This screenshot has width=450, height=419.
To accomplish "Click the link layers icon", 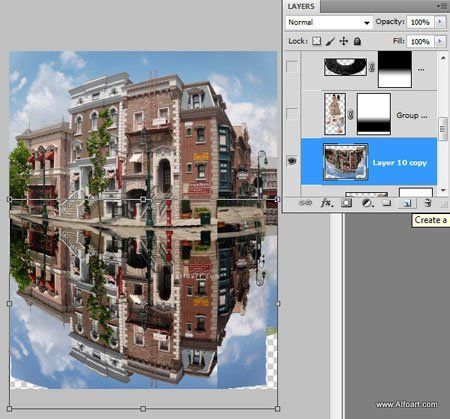I will tap(305, 202).
